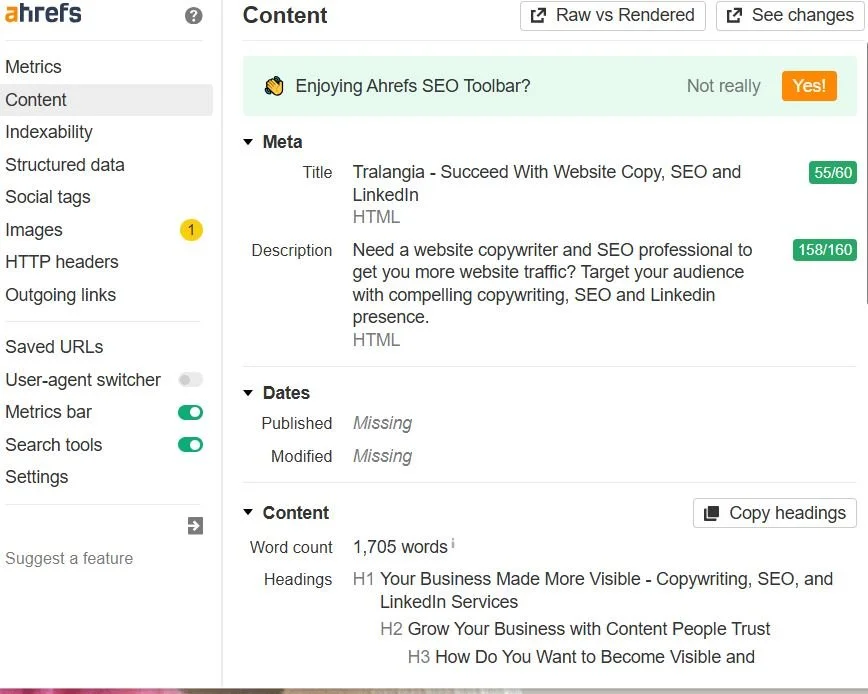Screen dimensions: 868x694
Task: Open Structured data in sidebar
Action: click(65, 165)
